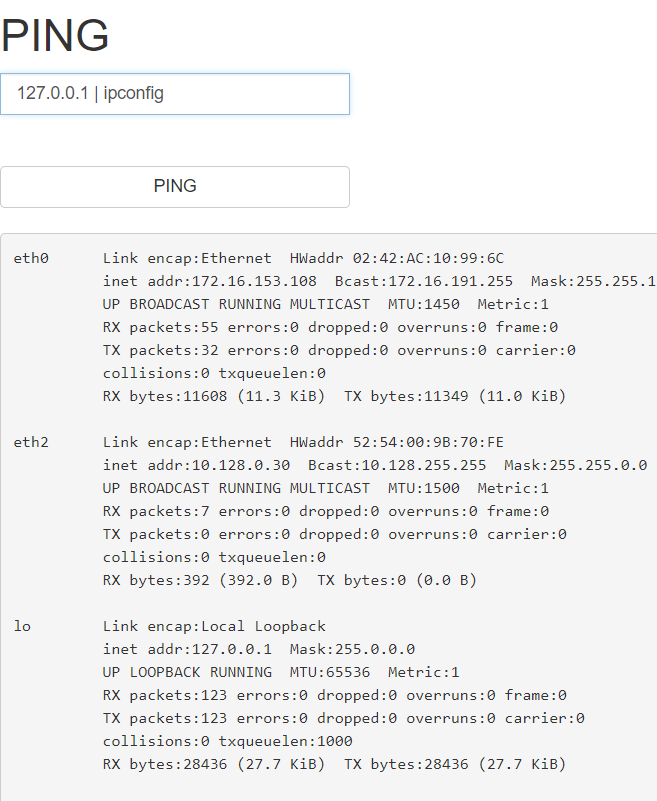Click the MTU:1450 value for eth0

(x=424, y=304)
